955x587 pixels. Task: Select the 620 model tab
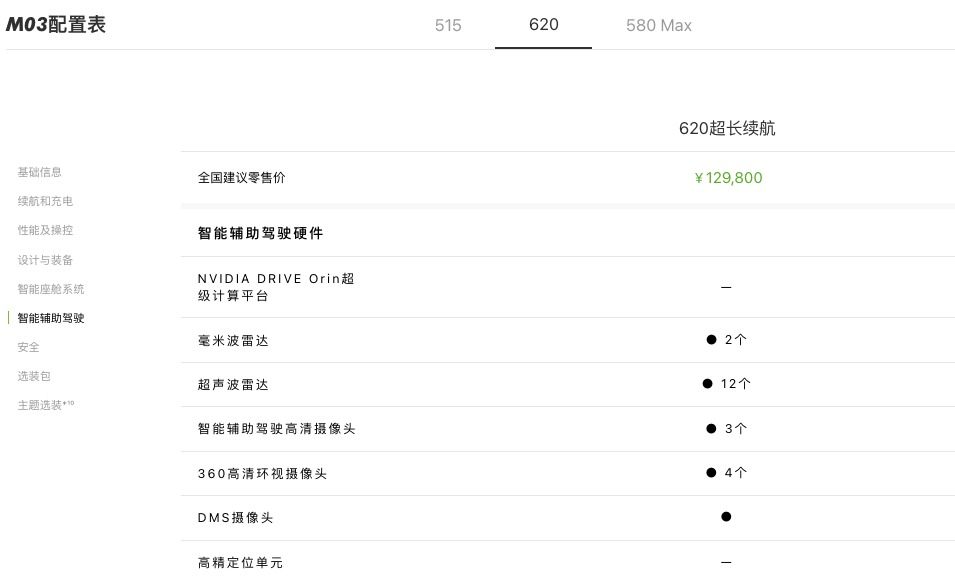click(543, 25)
